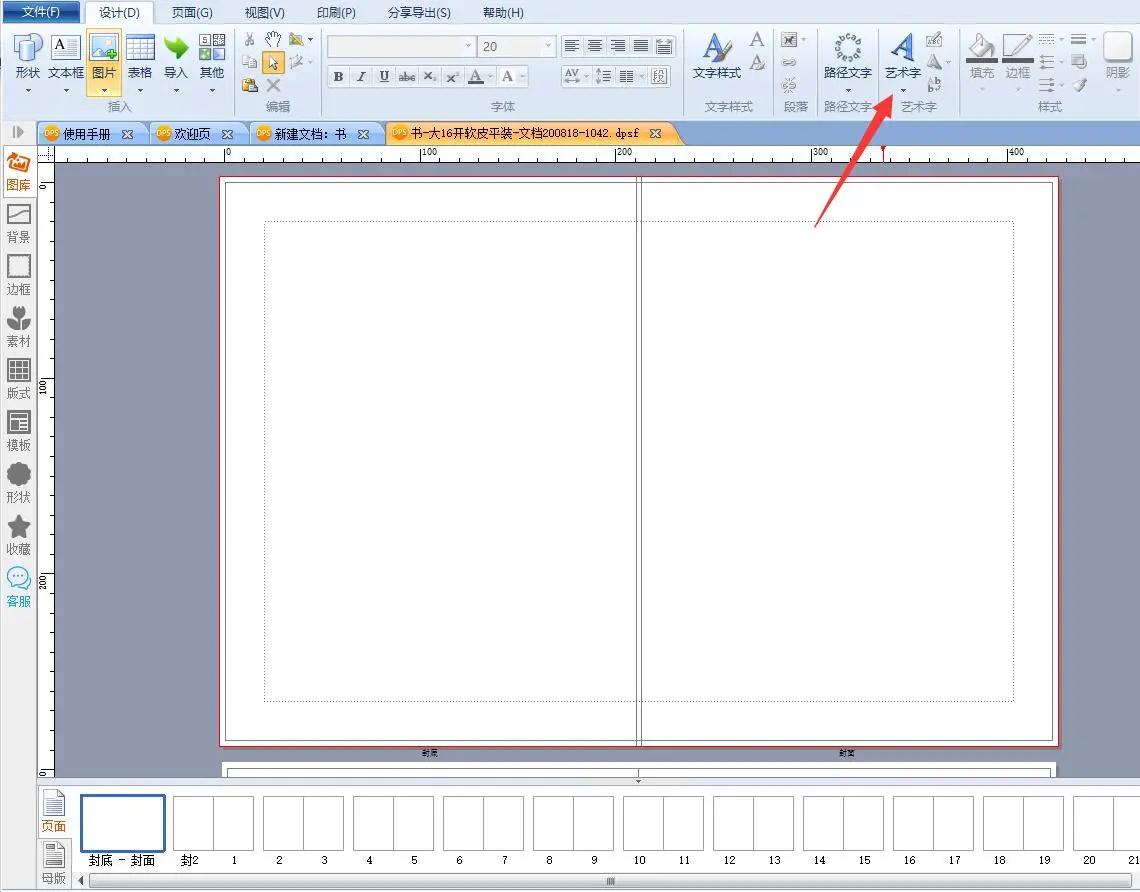
Task: Click the underlined font color A swatch
Action: click(x=476, y=76)
